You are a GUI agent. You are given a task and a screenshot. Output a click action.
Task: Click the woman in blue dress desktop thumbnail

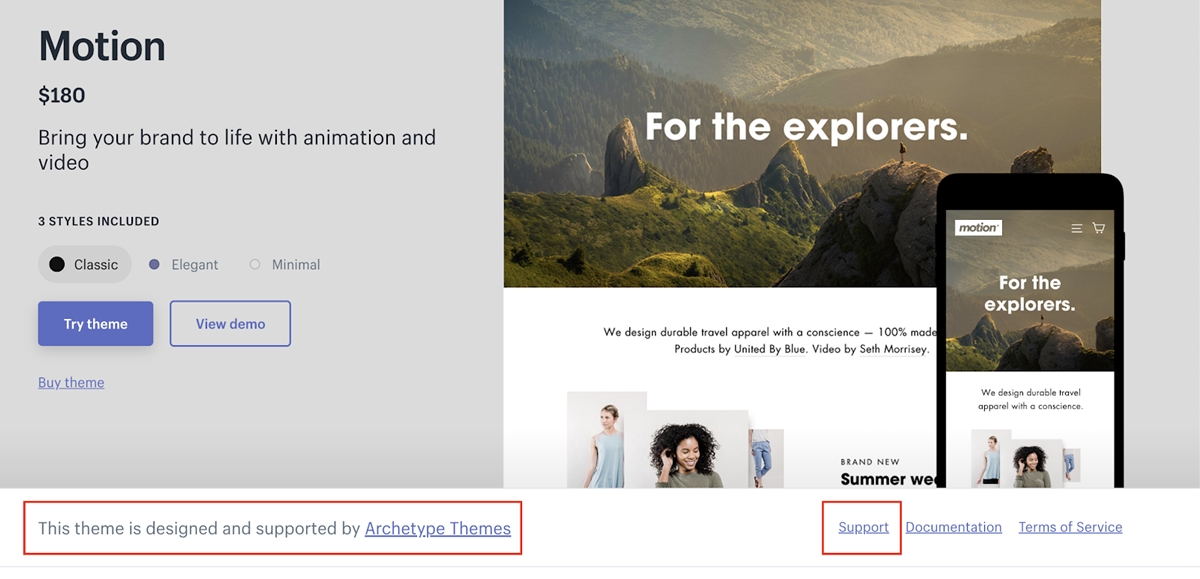click(x=606, y=439)
